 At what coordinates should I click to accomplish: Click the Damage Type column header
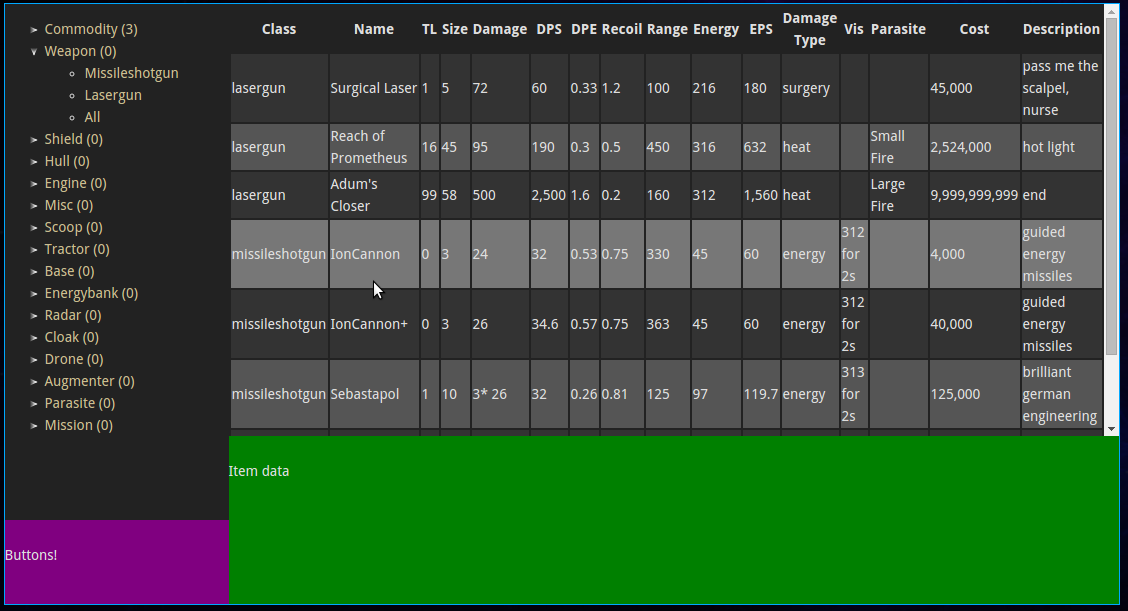click(809, 29)
